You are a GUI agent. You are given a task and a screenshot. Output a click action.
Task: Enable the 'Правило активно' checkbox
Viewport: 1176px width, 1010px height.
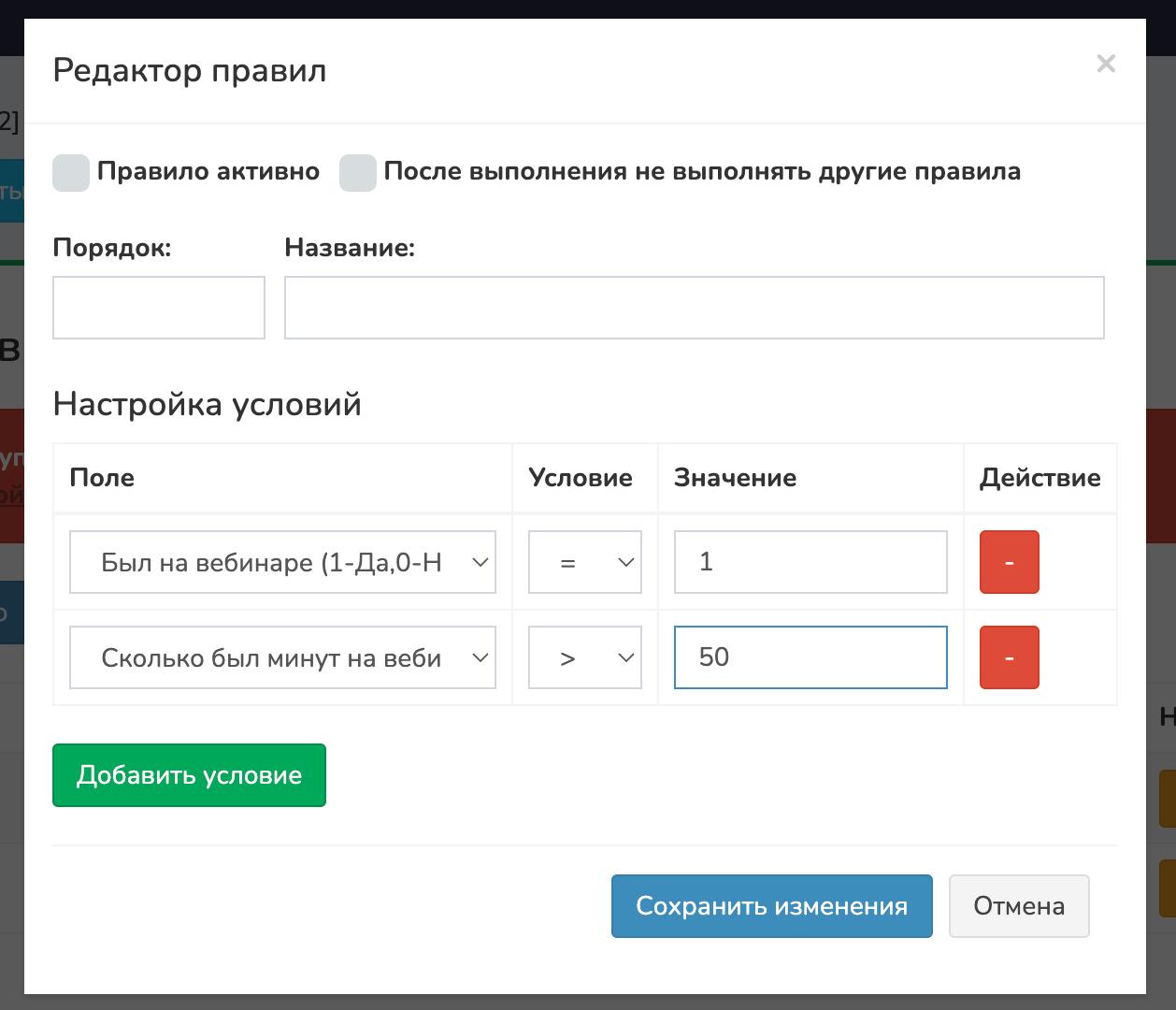click(x=71, y=173)
